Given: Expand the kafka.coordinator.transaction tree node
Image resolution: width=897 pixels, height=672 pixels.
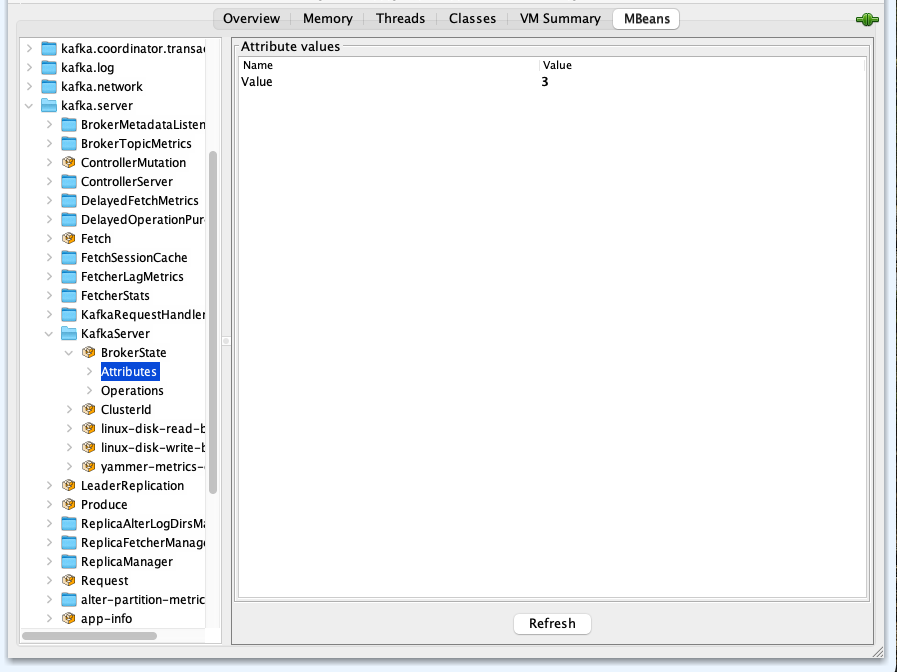Looking at the screenshot, I should (29, 49).
